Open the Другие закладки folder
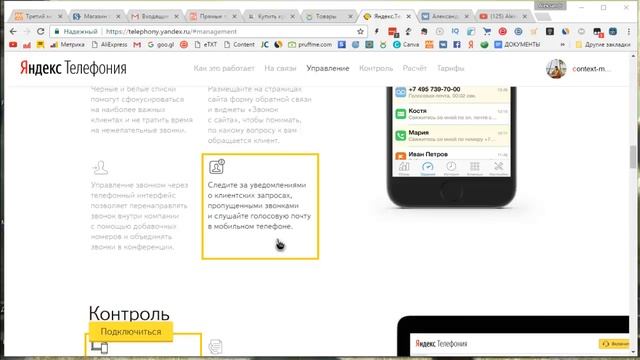 click(x=602, y=44)
